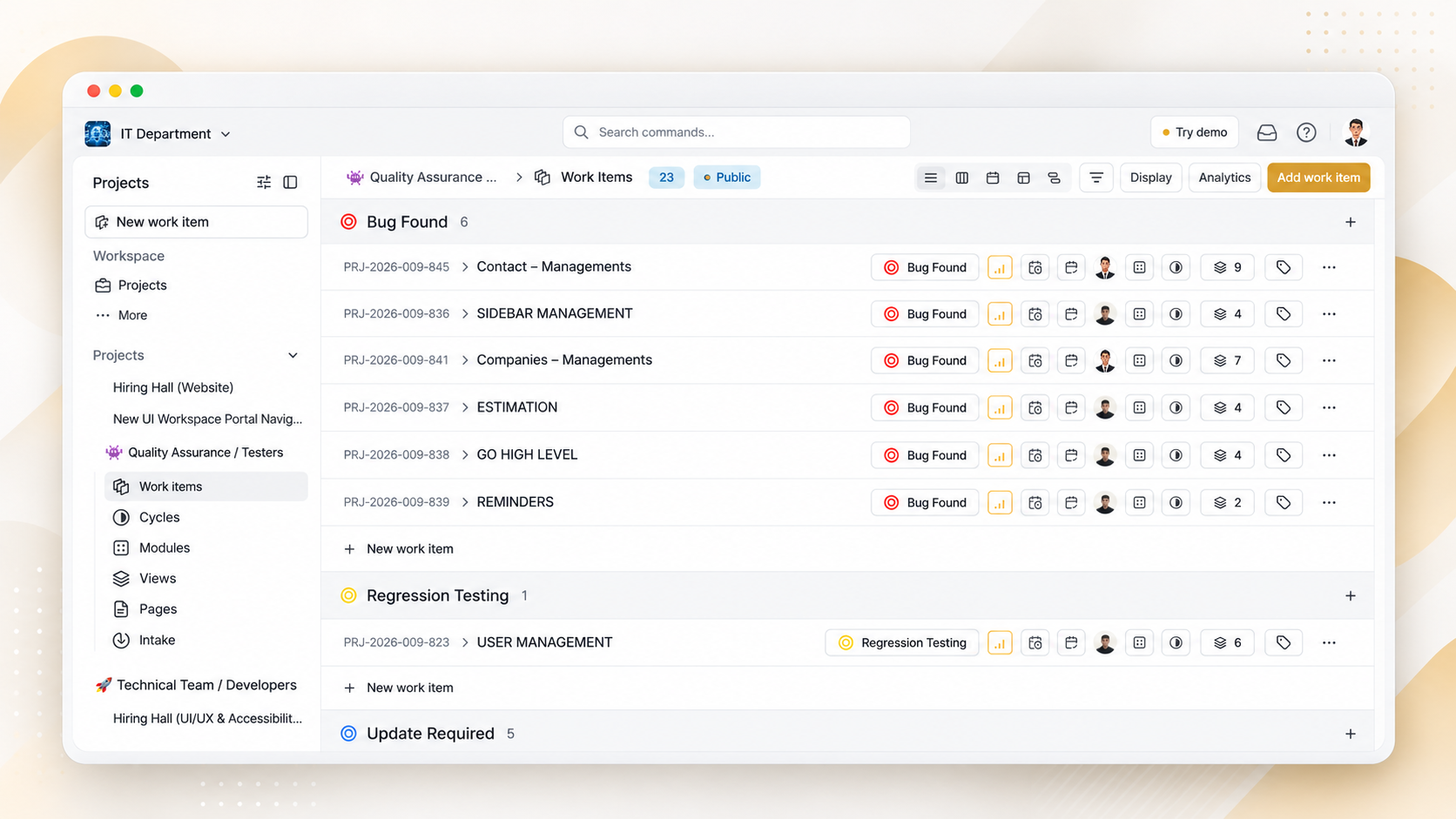Expand sub-items of Contact – Managements

pyautogui.click(x=465, y=267)
